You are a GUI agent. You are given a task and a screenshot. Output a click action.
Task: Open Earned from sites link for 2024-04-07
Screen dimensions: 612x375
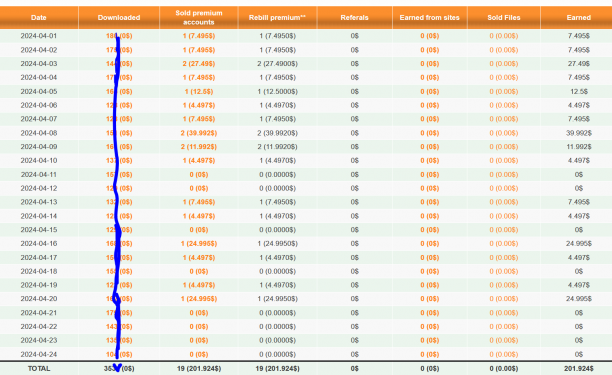[429, 119]
